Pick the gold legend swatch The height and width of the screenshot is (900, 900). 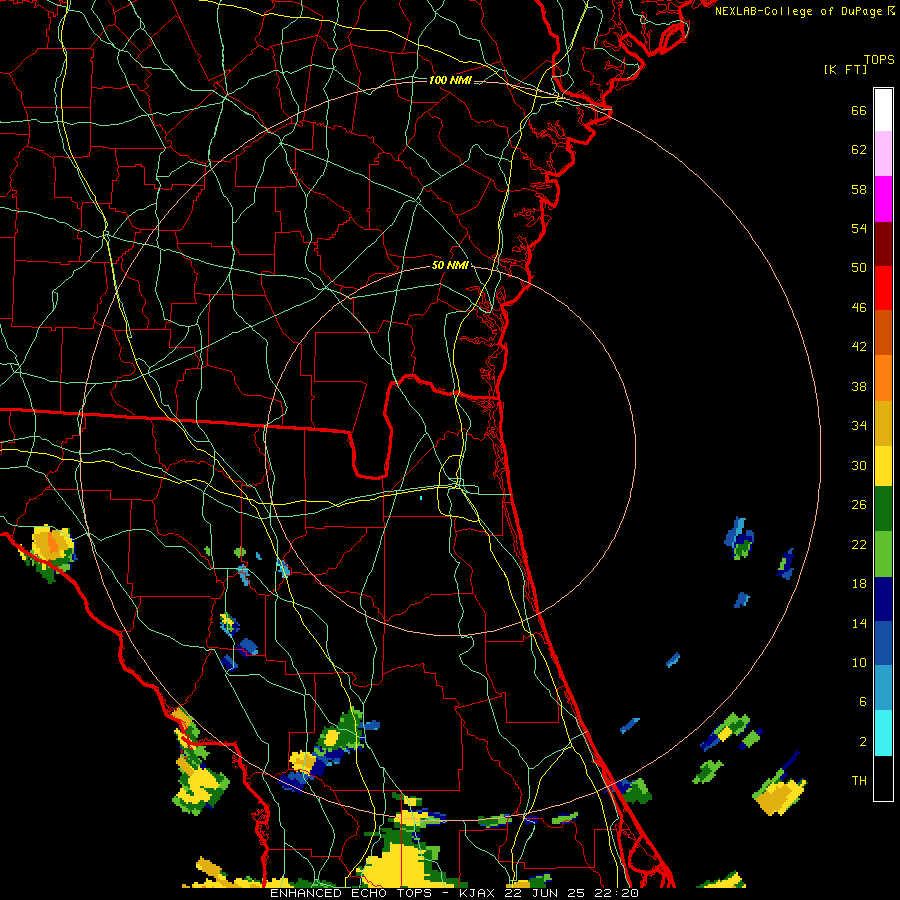[x=883, y=423]
